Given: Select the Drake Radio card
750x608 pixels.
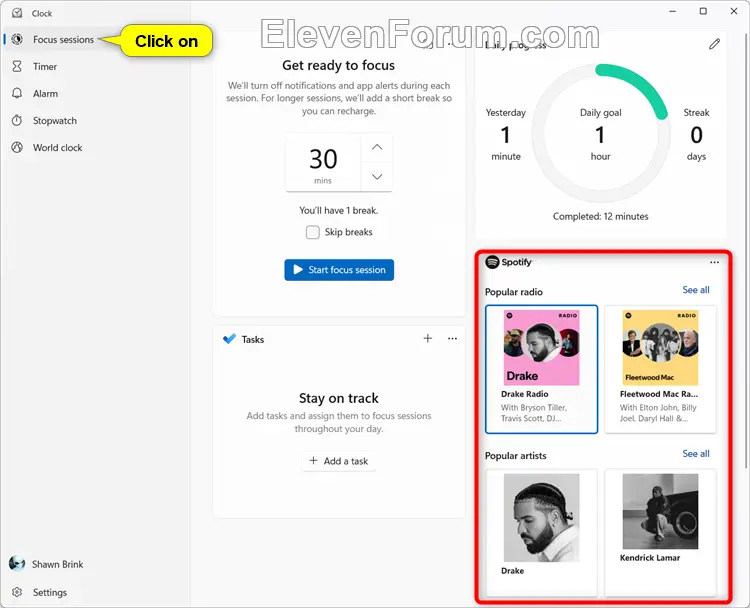Looking at the screenshot, I should [541, 369].
